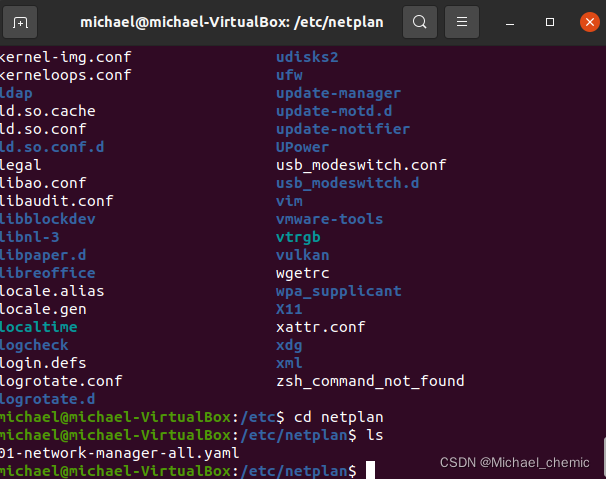Click the ld.so.conf.d directory name
The width and height of the screenshot is (606, 479).
52,147
